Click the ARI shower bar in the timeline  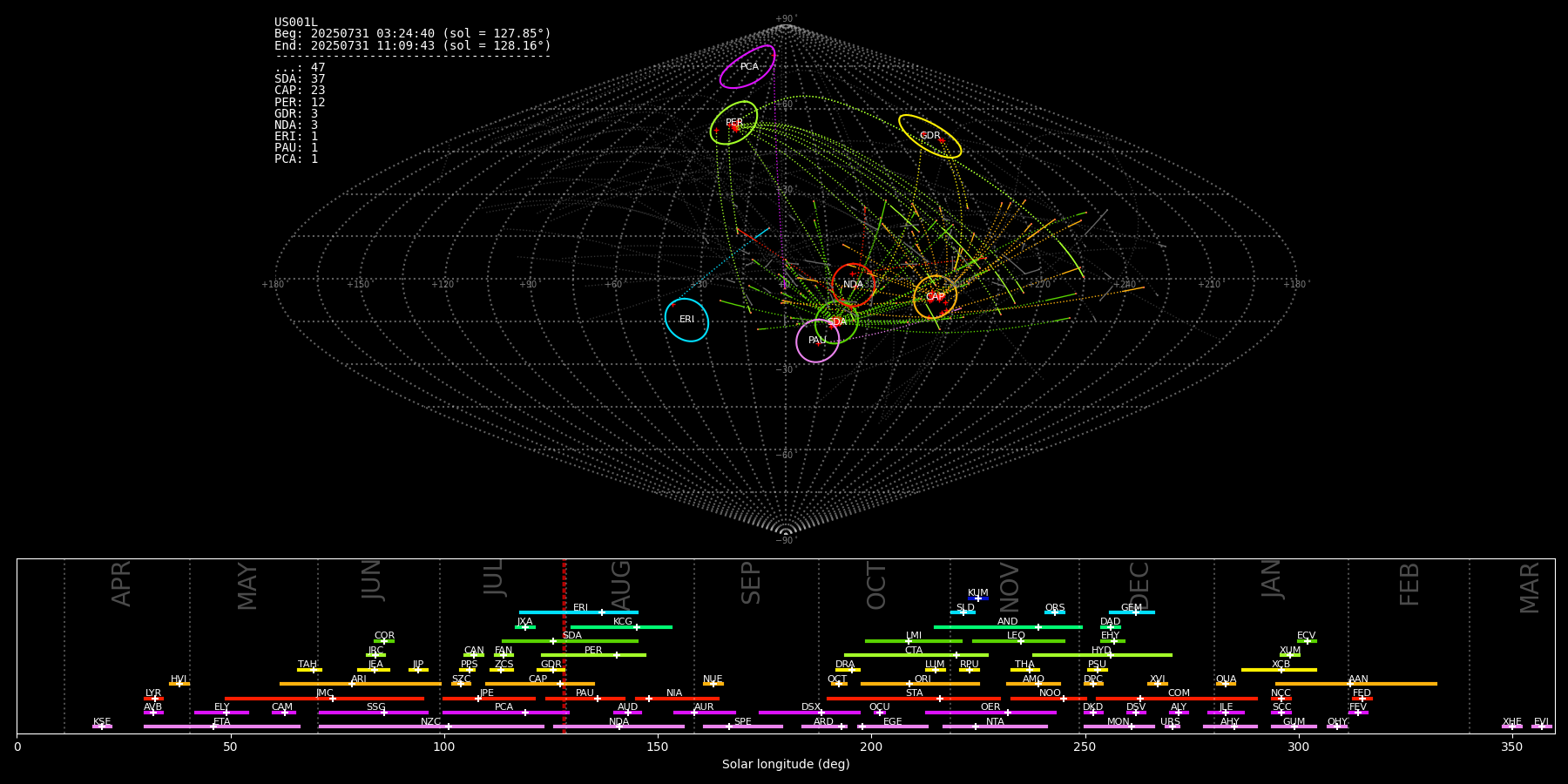360,684
